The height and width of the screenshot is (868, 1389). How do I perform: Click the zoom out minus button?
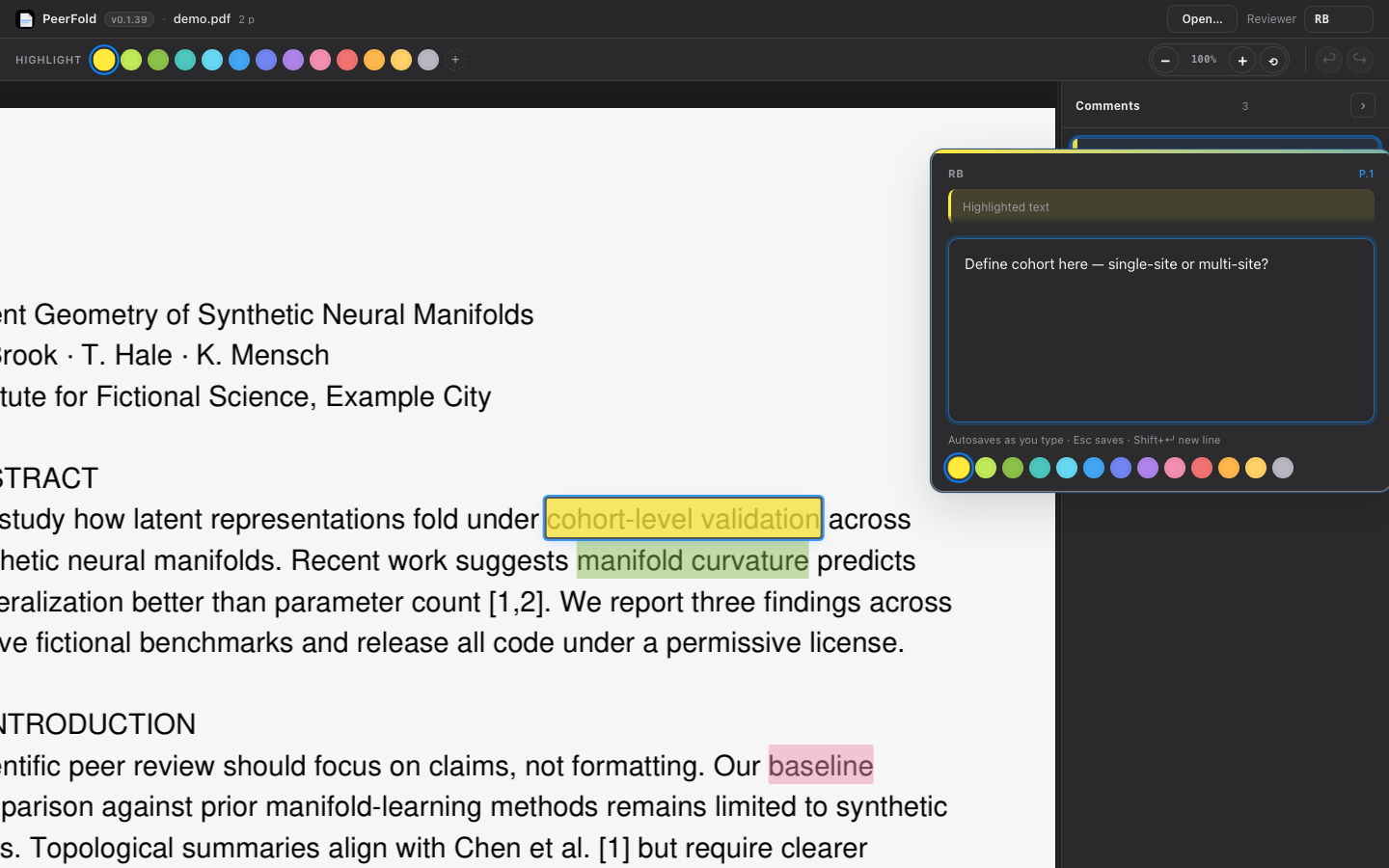(x=1165, y=61)
